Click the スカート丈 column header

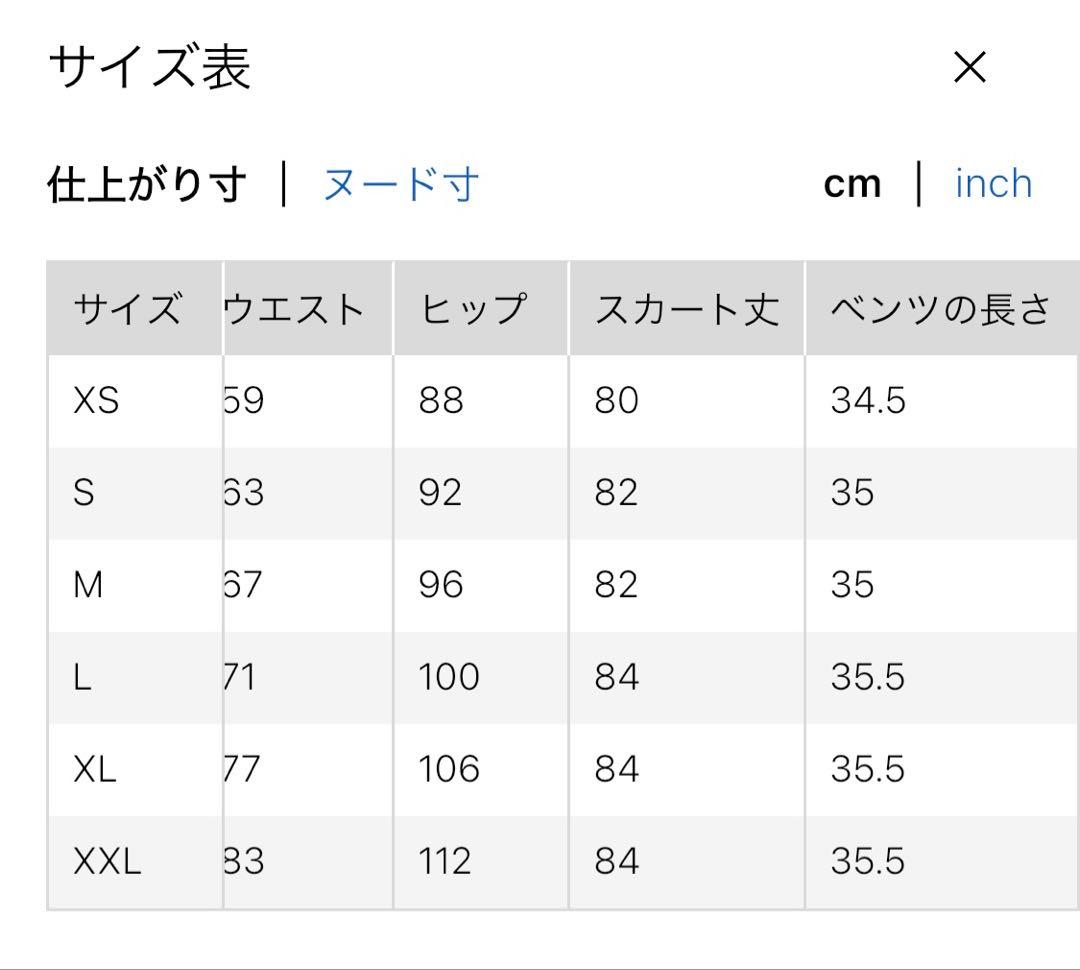pyautogui.click(x=686, y=309)
